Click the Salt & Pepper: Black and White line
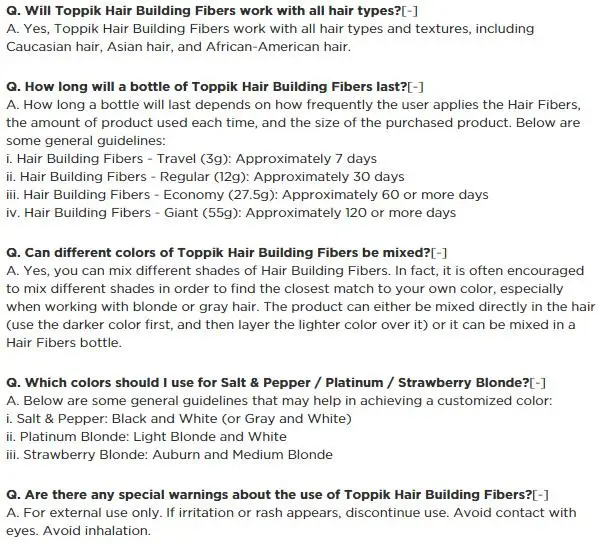600x543 pixels. click(179, 419)
